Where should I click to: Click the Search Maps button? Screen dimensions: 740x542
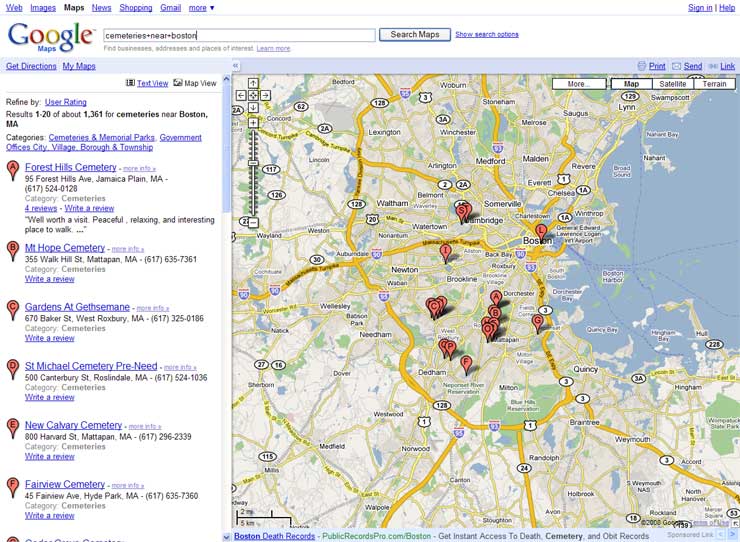pos(415,34)
